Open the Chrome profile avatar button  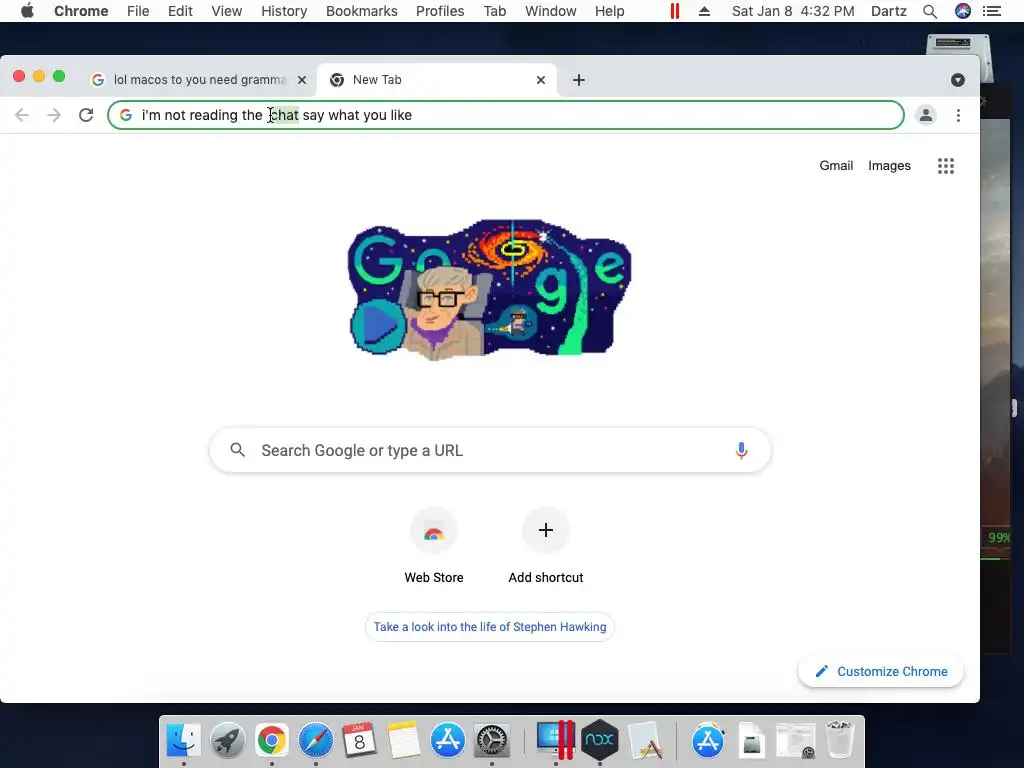click(x=925, y=115)
